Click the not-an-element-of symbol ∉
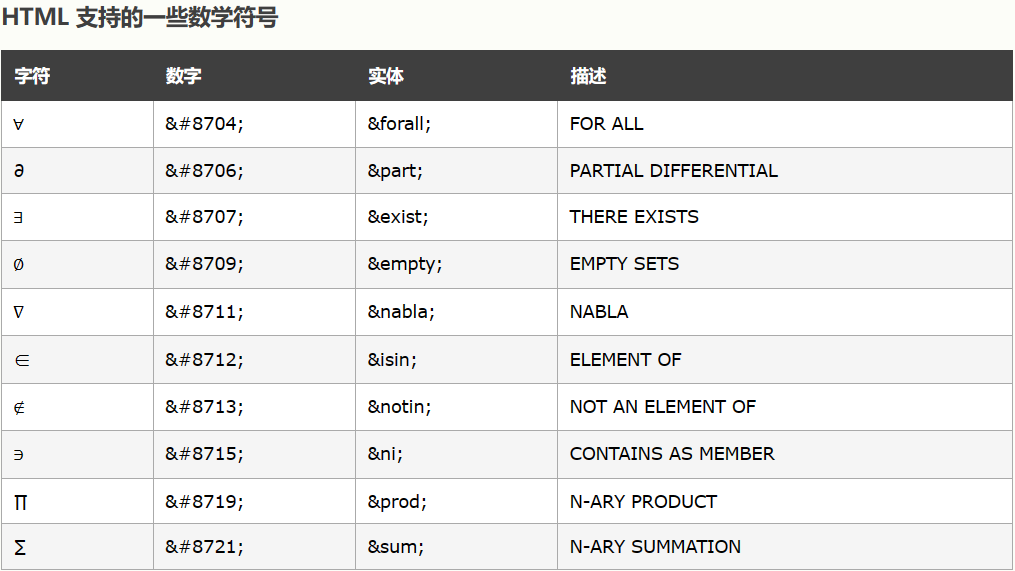 tap(20, 407)
